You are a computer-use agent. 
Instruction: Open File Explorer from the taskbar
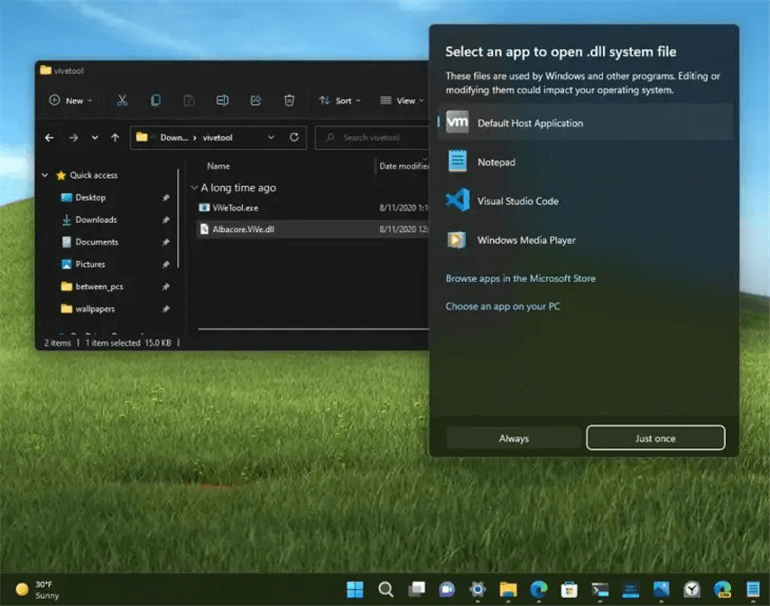click(508, 589)
